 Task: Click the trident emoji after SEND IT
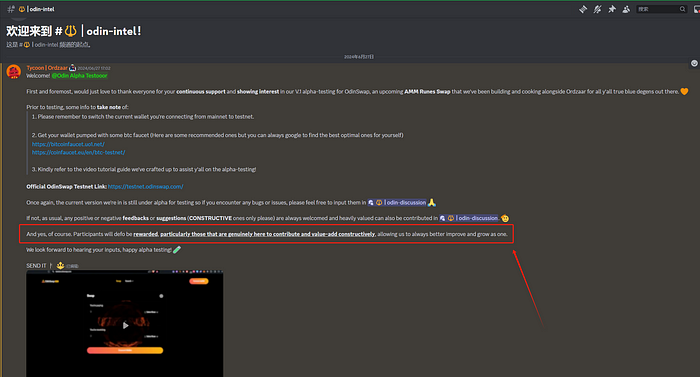(x=60, y=265)
